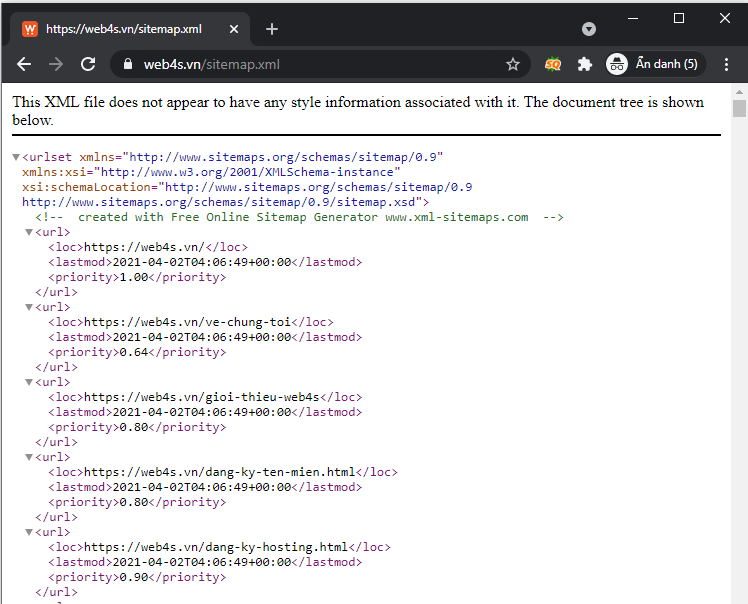Image resolution: width=748 pixels, height=604 pixels.
Task: Open a new tab with plus button
Action: pyautogui.click(x=272, y=29)
